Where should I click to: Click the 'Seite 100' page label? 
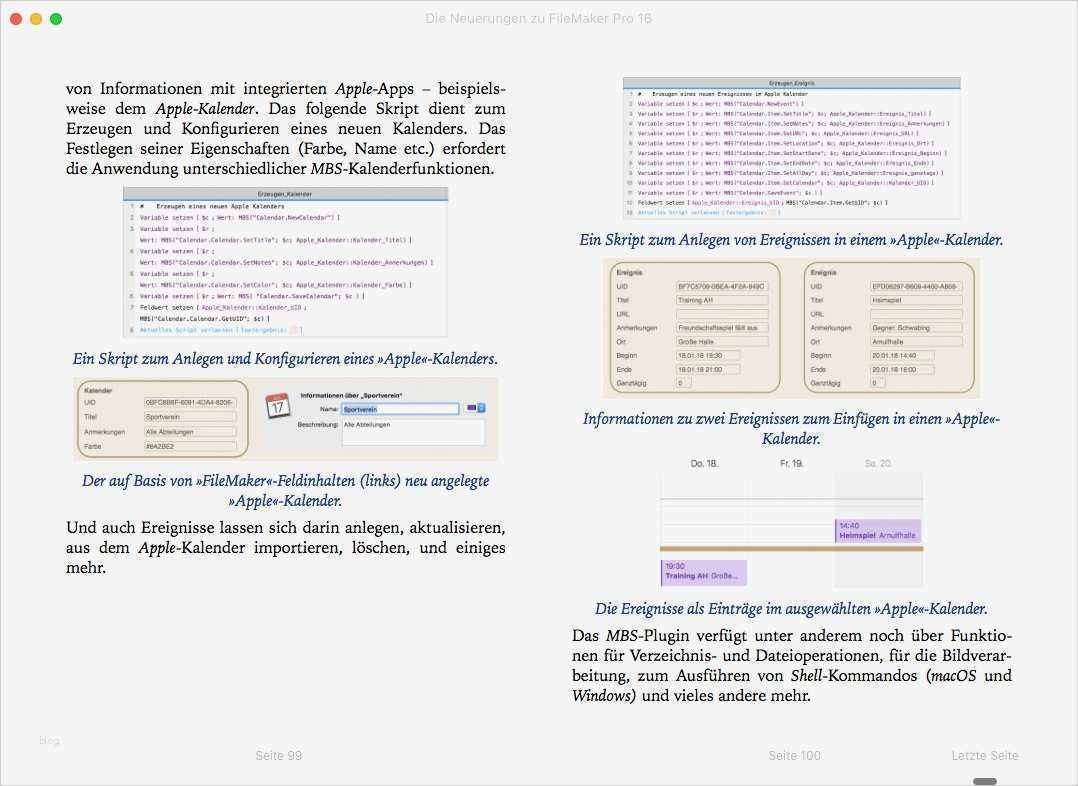794,756
